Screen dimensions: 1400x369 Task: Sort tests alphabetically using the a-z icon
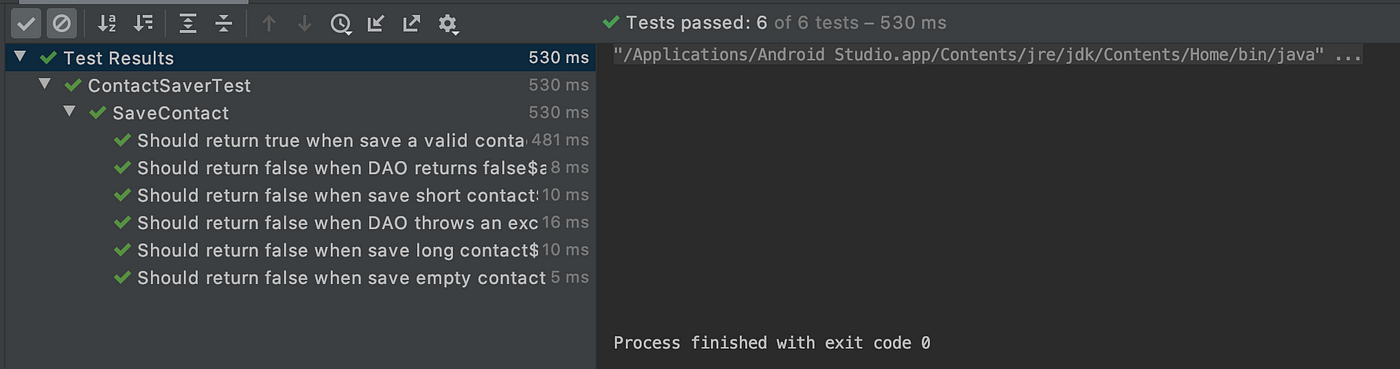coord(108,23)
